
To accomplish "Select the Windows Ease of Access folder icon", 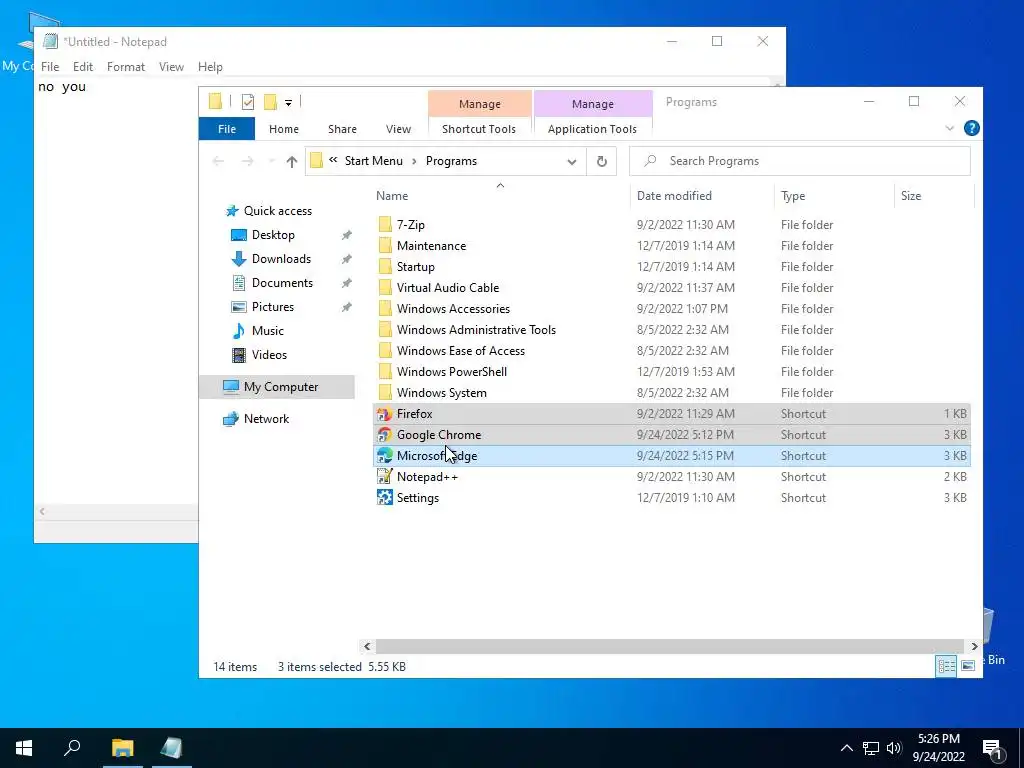I will tap(385, 351).
